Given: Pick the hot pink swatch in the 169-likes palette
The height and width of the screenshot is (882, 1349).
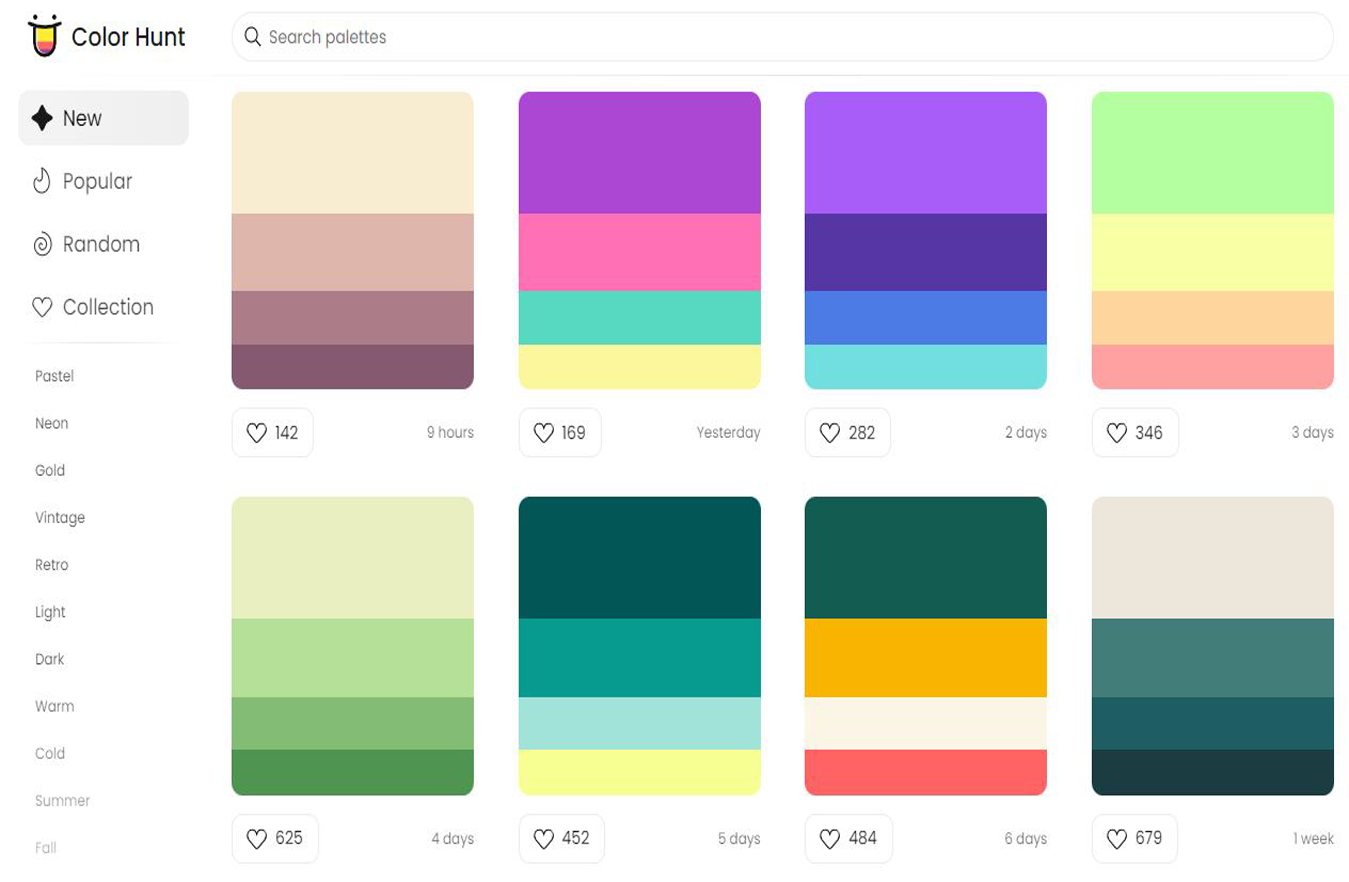Looking at the screenshot, I should pos(639,252).
